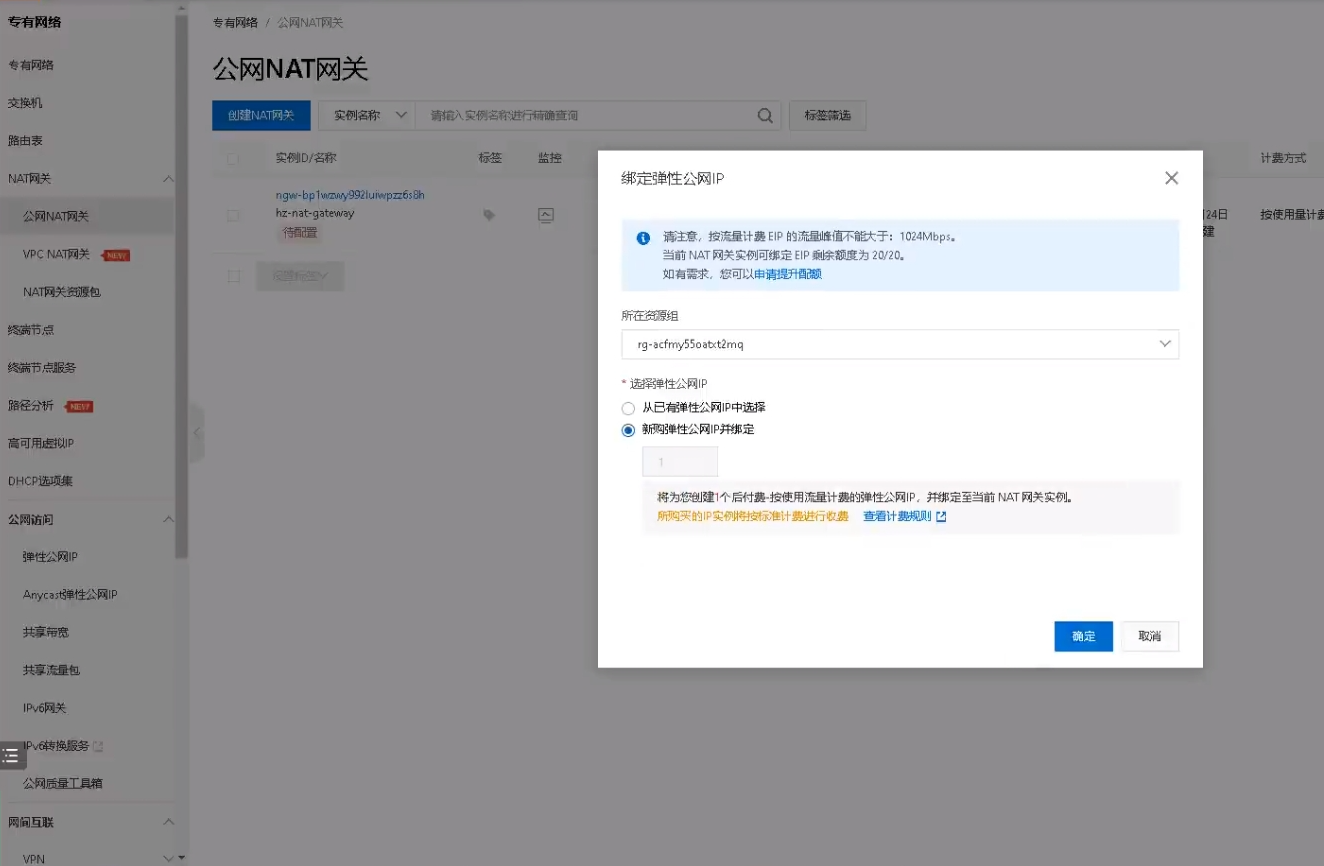Click the tag icon in gateway row
This screenshot has height=866, width=1324.
[489, 215]
